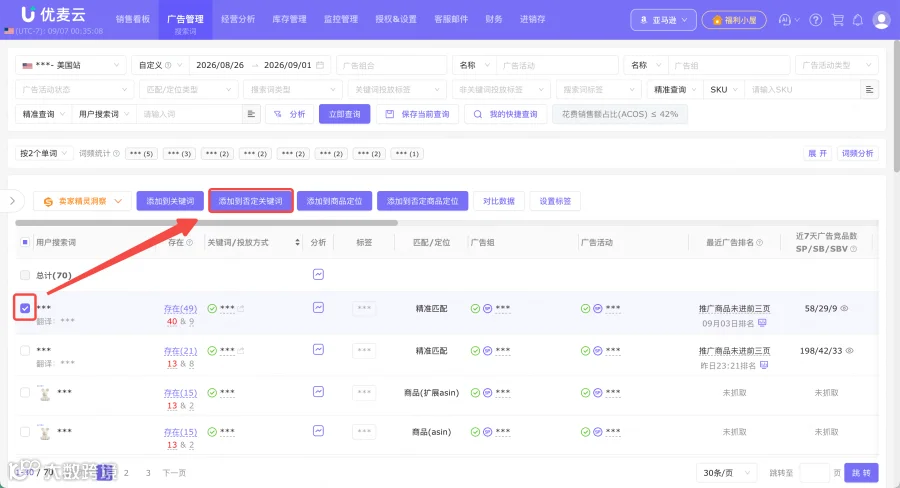Open the 卖家精灵洞察 dropdown
Viewport: 900px width, 488px height.
coord(82,201)
